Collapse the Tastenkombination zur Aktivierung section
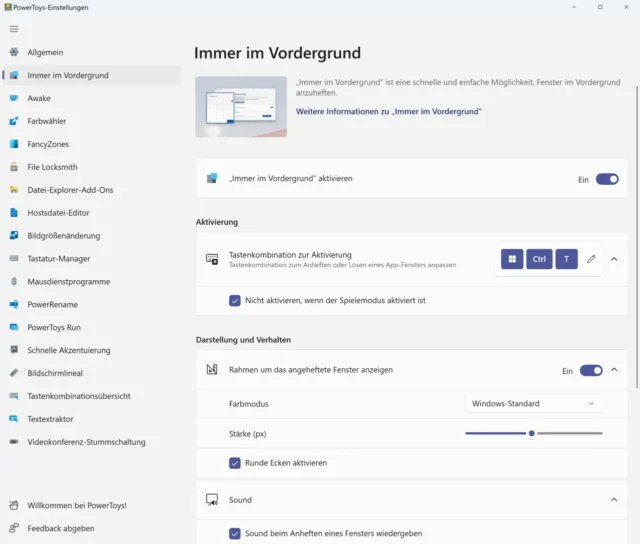The image size is (640, 544). tap(614, 259)
